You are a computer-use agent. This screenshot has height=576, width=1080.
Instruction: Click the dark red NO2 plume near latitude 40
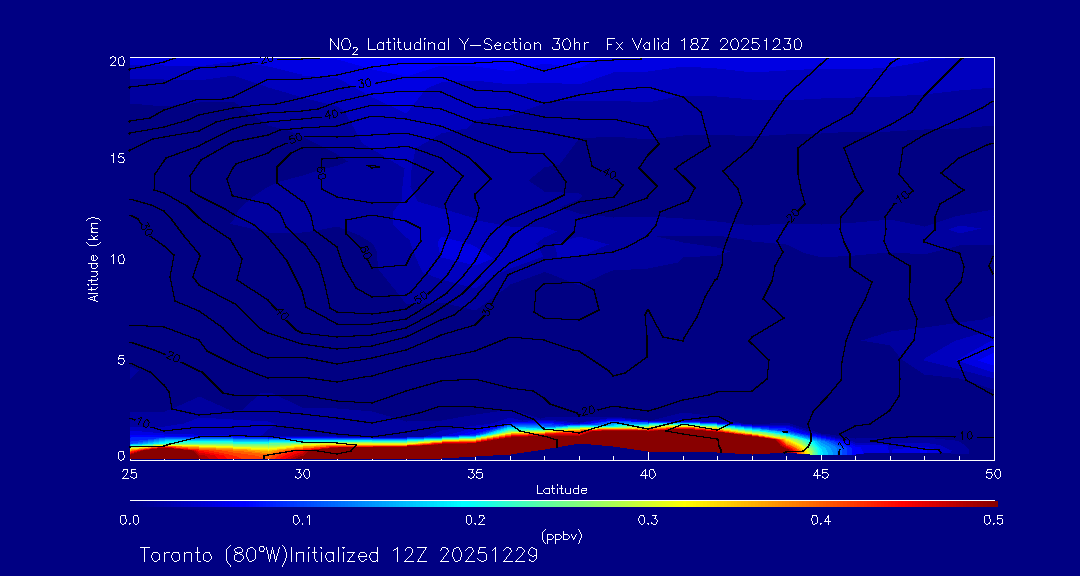pos(647,441)
